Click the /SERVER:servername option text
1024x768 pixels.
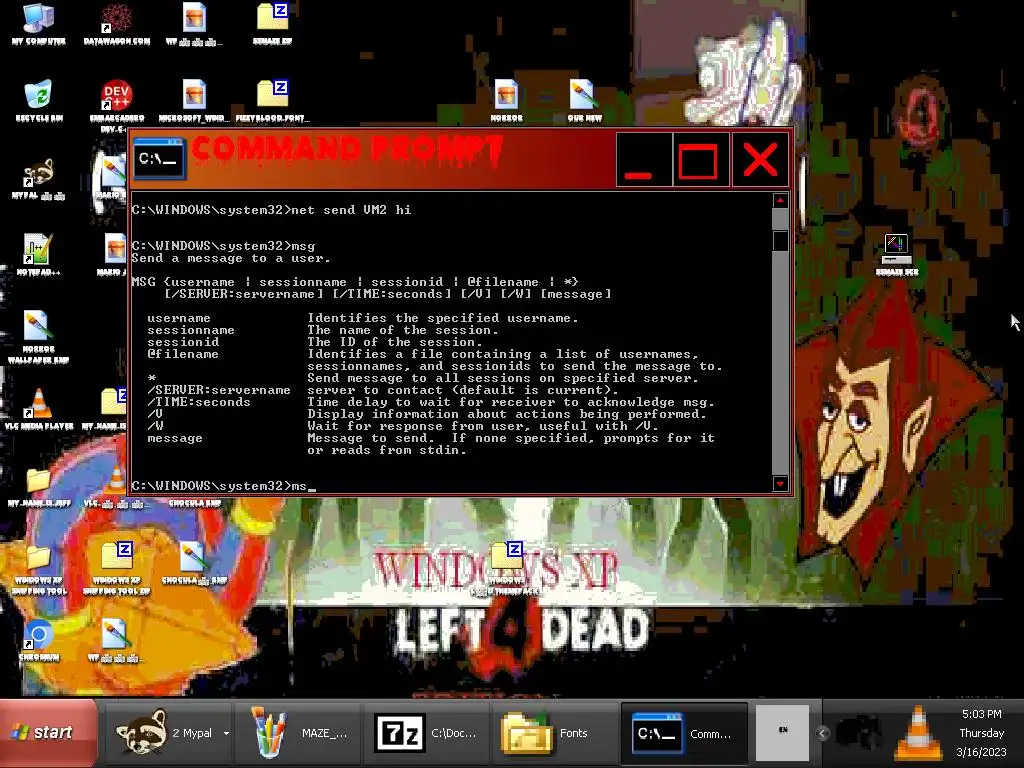pyautogui.click(x=219, y=390)
